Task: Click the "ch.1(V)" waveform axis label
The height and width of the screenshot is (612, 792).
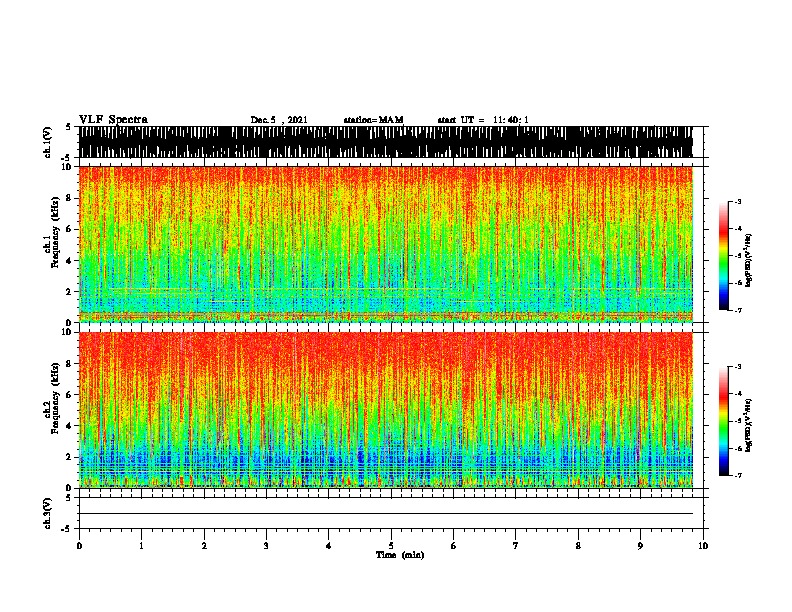Action: tap(48, 142)
